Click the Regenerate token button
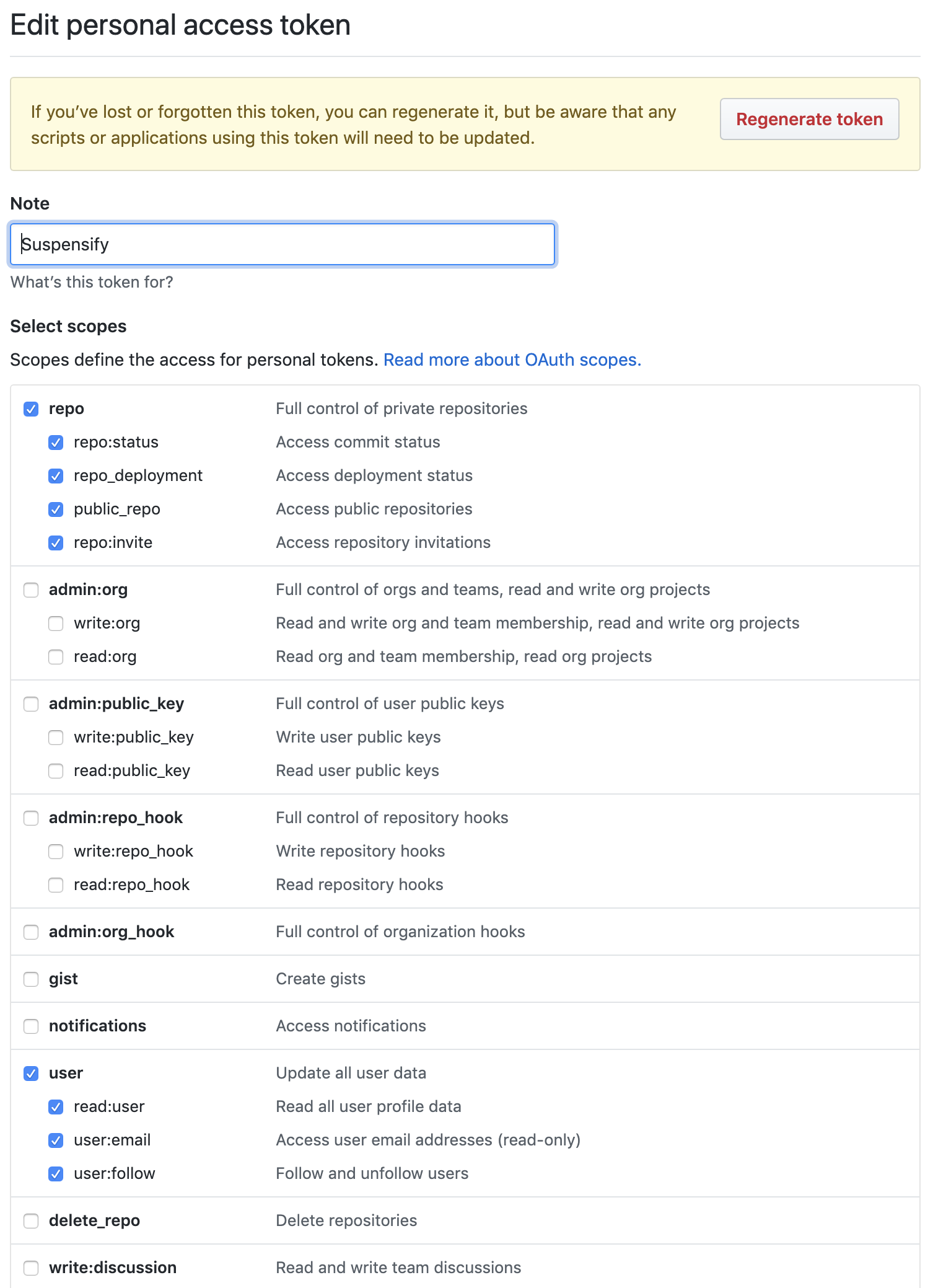The width and height of the screenshot is (933, 1288). click(809, 119)
